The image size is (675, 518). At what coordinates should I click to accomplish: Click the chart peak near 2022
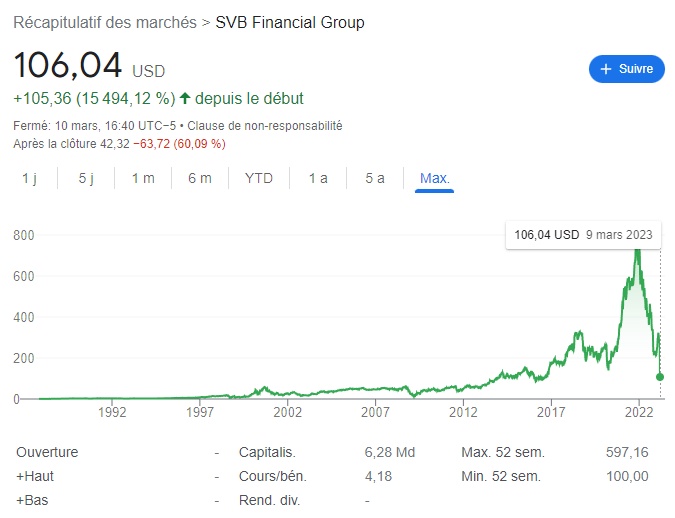point(637,250)
